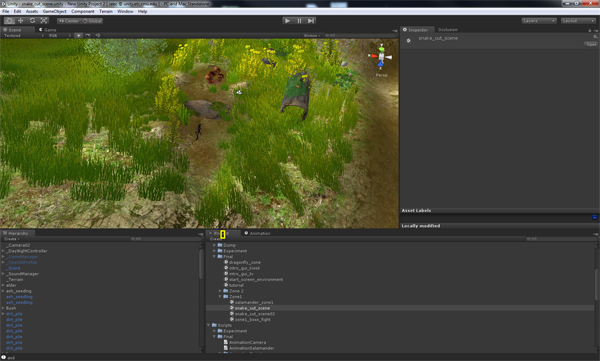
Task: Toggle scene overlay image effects button
Action: (88, 35)
